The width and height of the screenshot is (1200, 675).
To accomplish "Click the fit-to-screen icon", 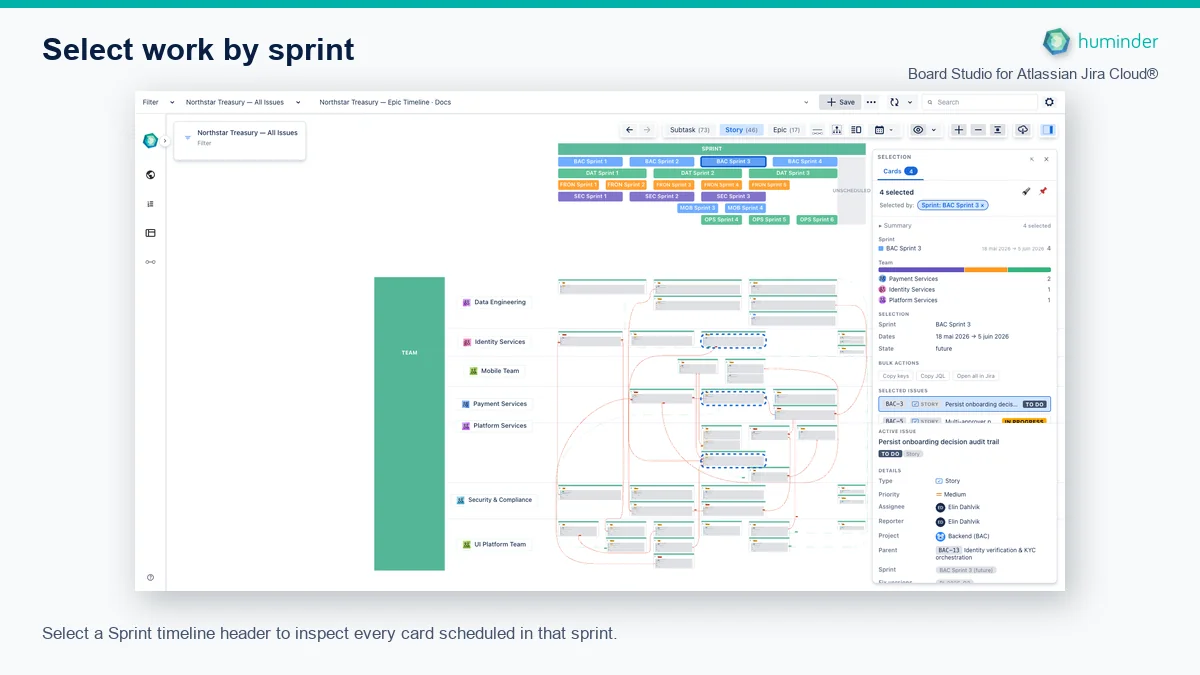I will (x=997, y=130).
